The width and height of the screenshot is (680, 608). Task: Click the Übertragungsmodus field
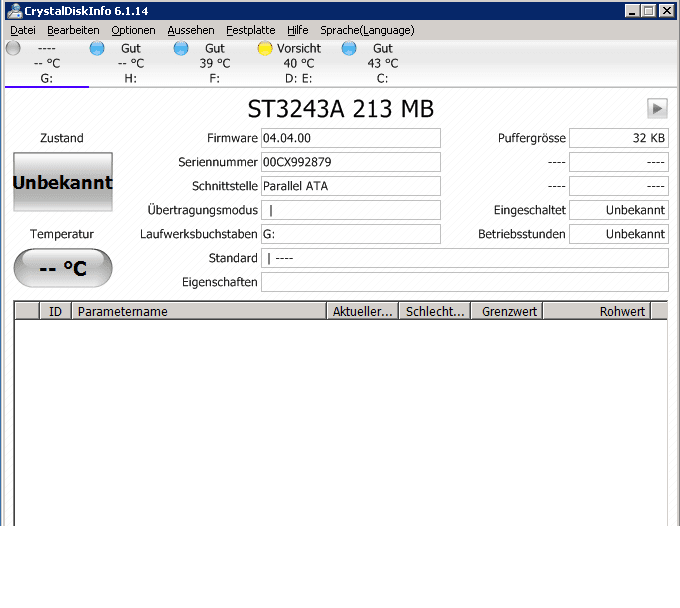pyautogui.click(x=351, y=210)
